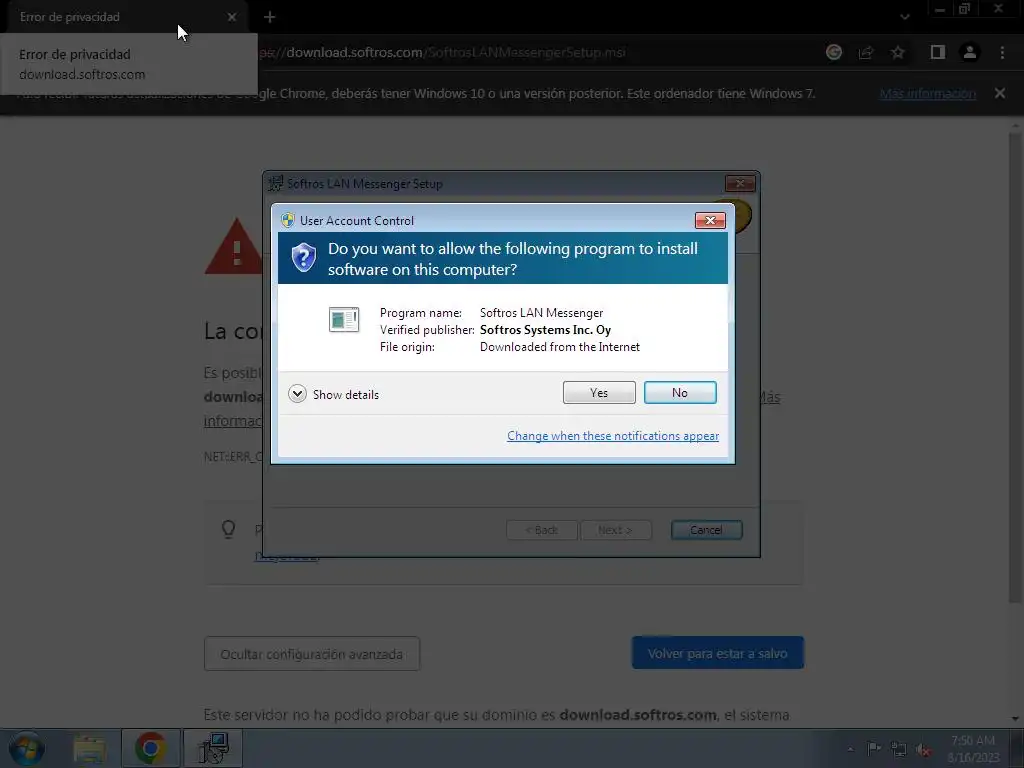The width and height of the screenshot is (1024, 768).
Task: Click the installer program icon in UAC
Action: 344,319
